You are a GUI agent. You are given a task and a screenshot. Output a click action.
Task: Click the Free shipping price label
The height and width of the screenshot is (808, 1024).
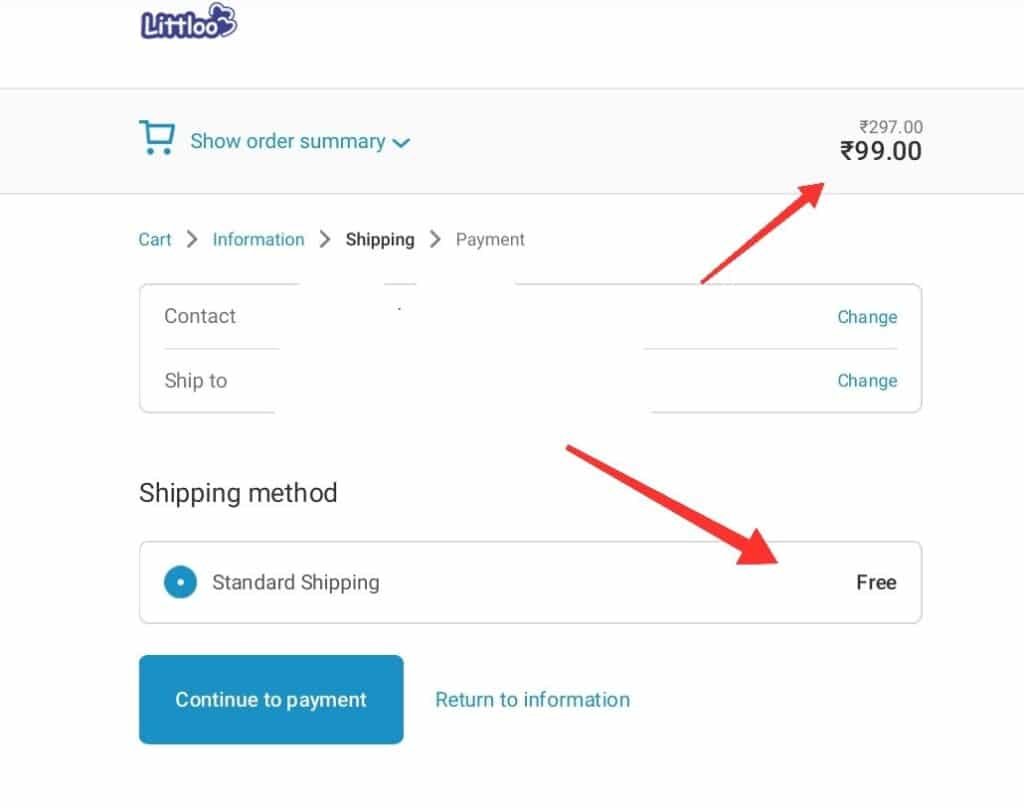(x=876, y=582)
